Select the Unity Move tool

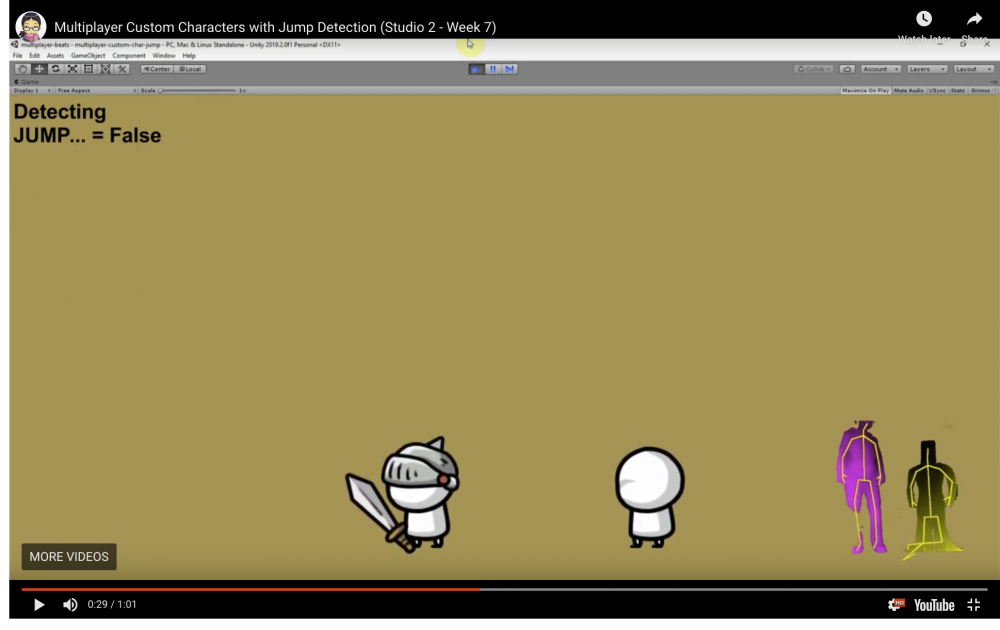pyautogui.click(x=39, y=69)
